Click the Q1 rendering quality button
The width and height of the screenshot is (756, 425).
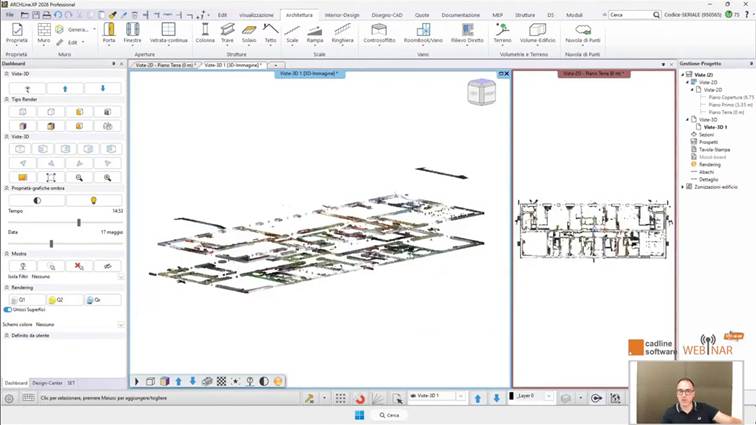(27, 300)
